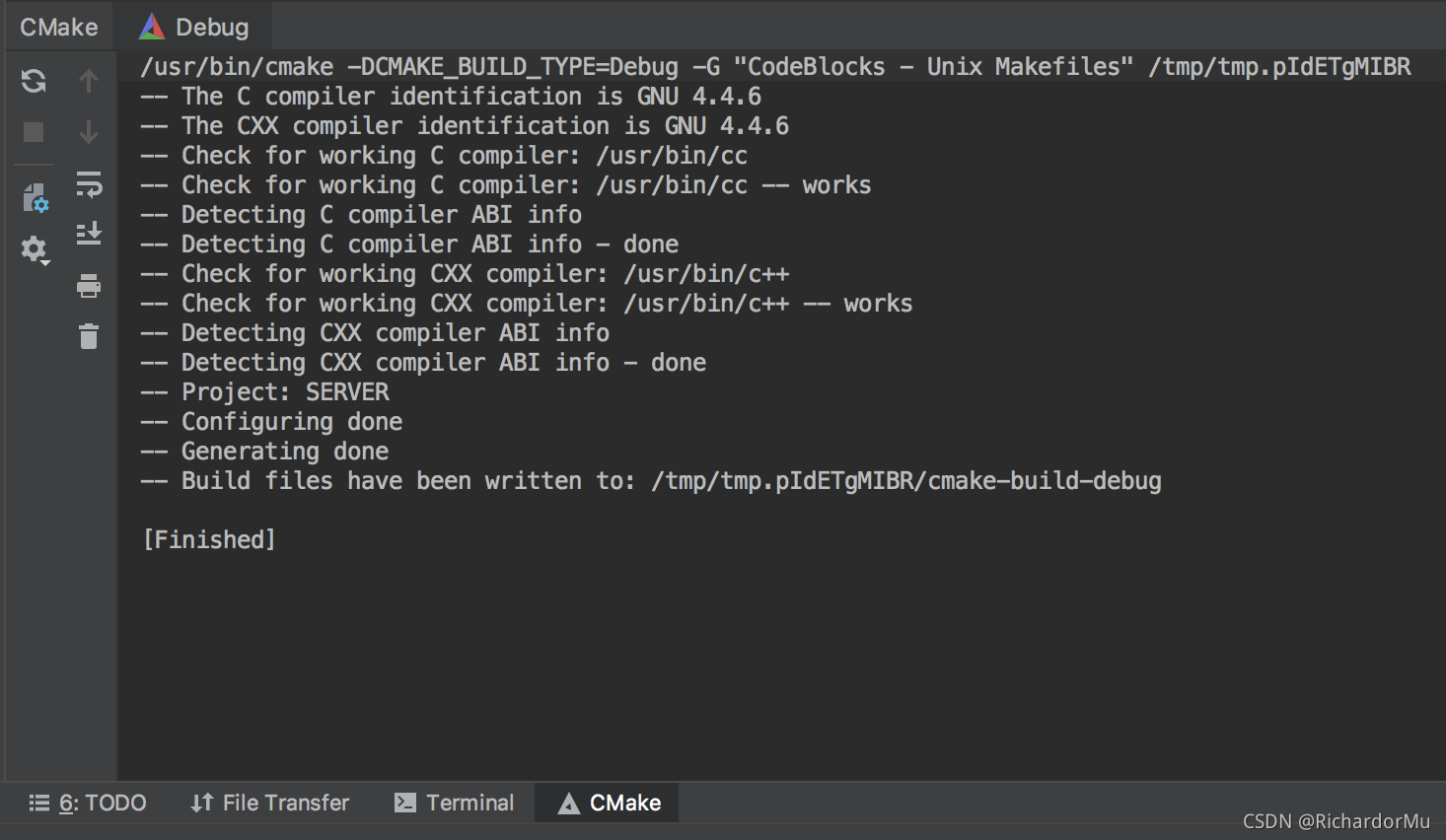Click 'Check for working C compiler: /usr/bin/cc -- works'

506,184
